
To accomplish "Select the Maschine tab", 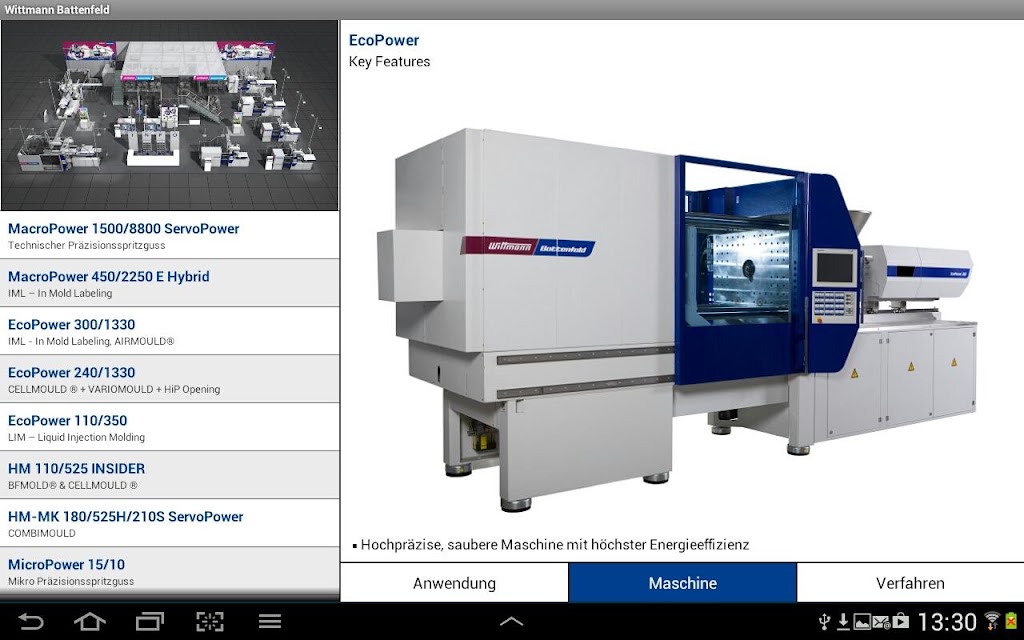I will tap(682, 583).
